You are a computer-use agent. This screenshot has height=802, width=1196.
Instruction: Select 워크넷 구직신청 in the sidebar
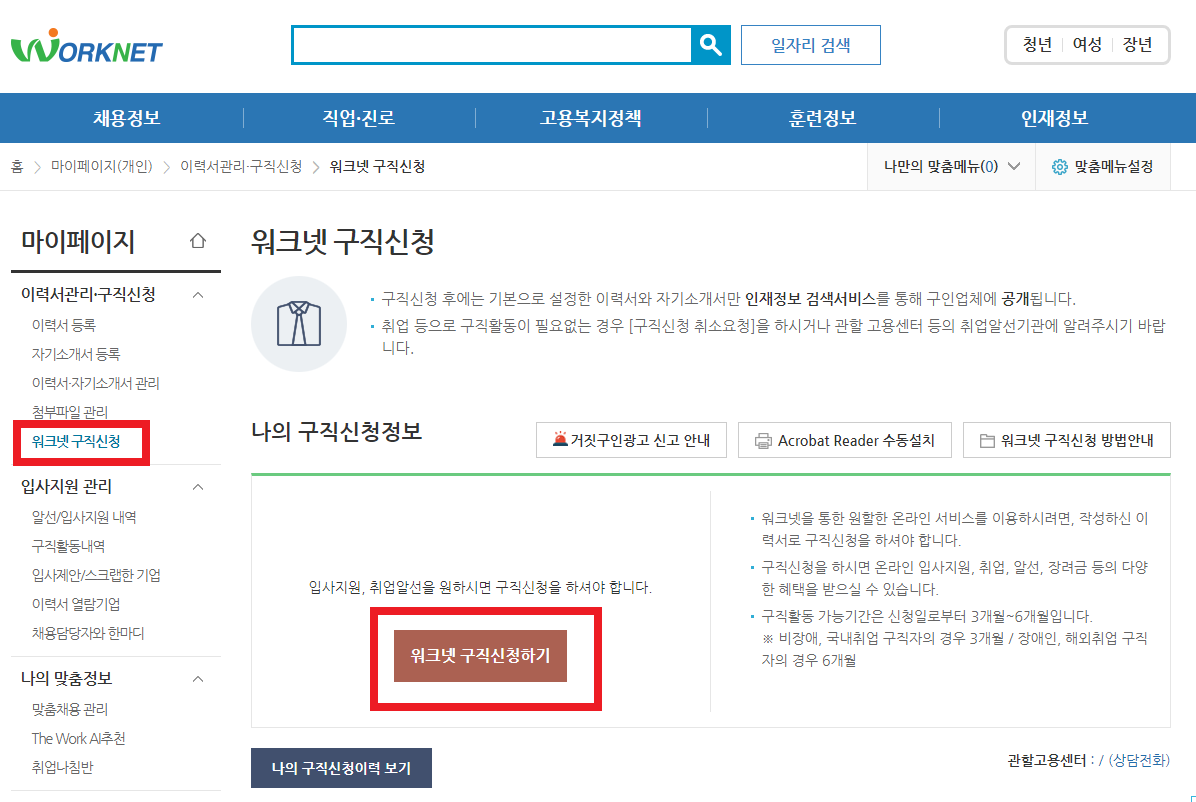pyautogui.click(x=76, y=441)
